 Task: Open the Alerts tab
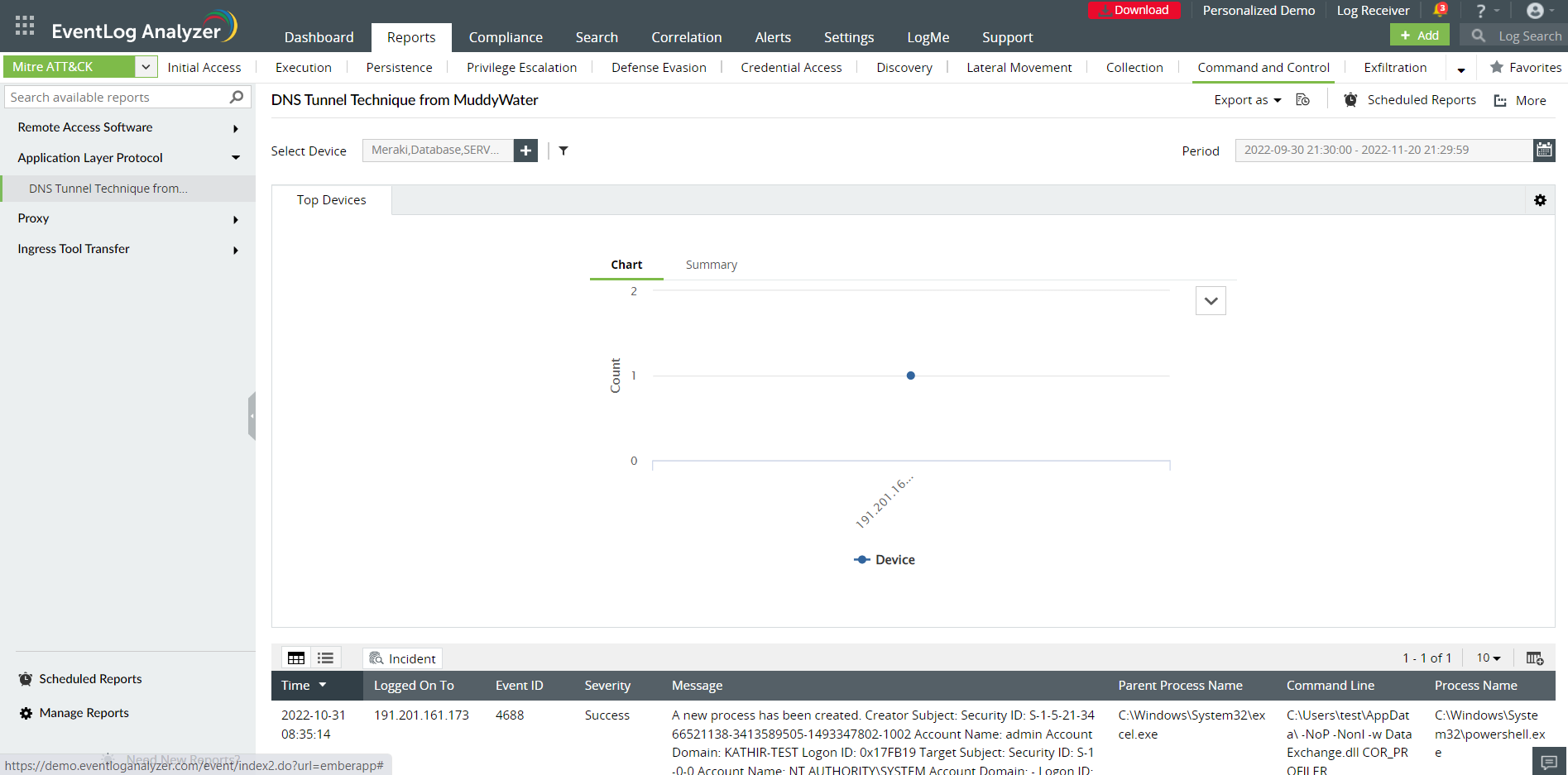tap(773, 37)
